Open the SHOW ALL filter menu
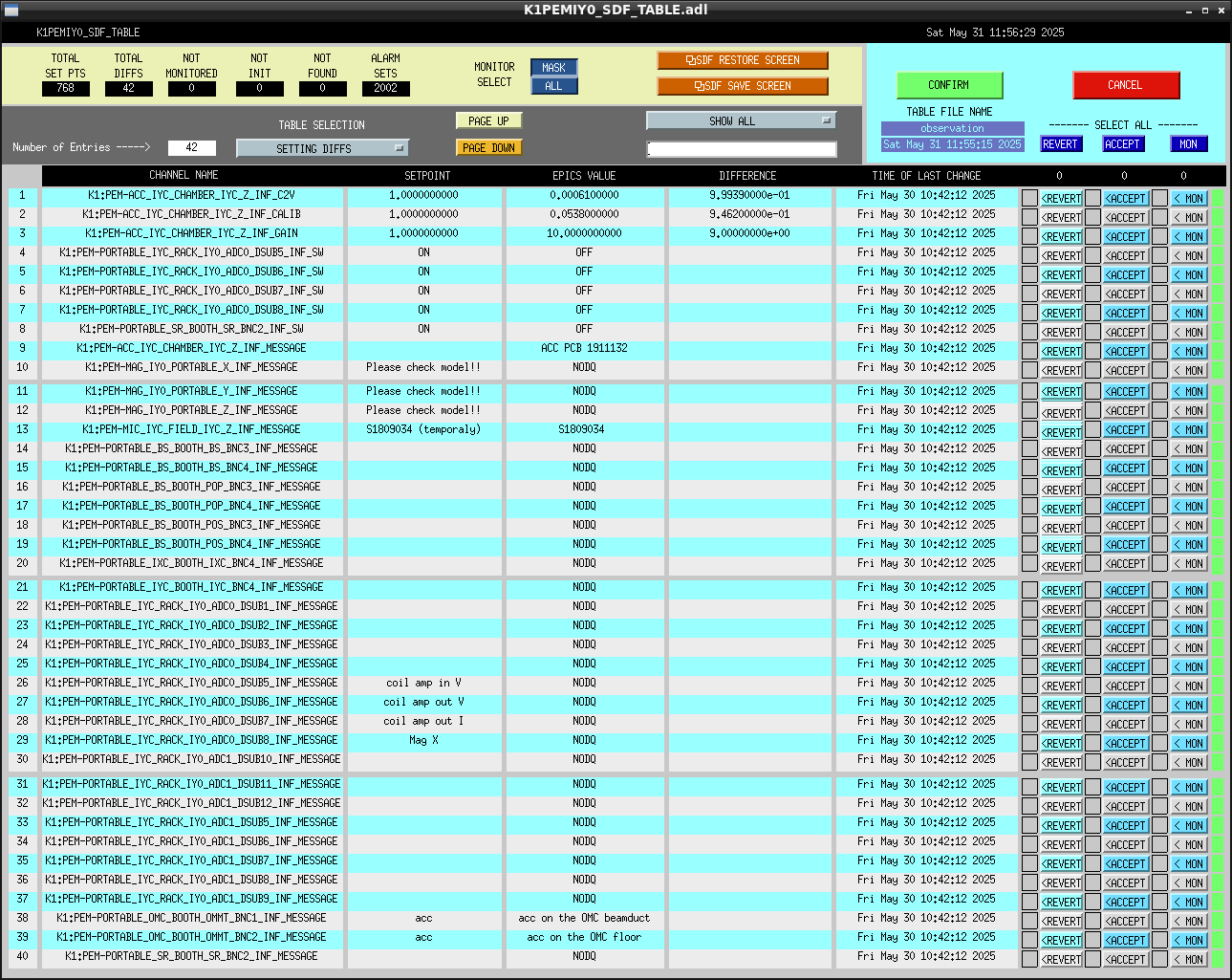1232x980 pixels. tap(741, 121)
